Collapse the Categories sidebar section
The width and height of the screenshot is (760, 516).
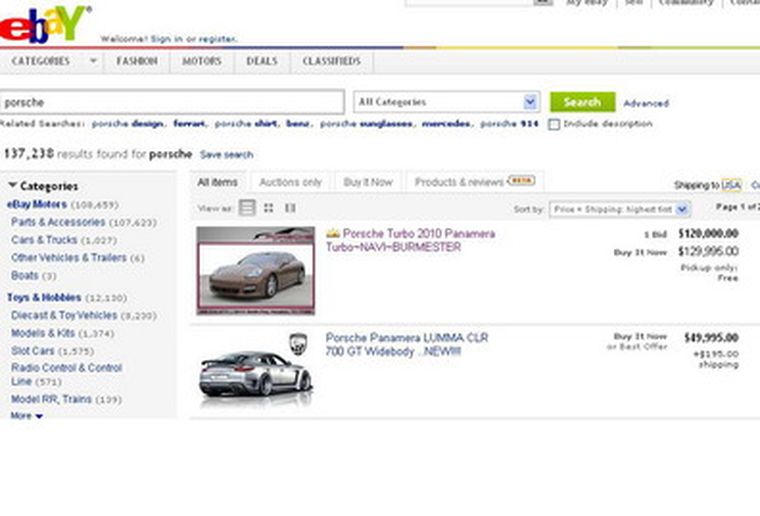tap(13, 185)
